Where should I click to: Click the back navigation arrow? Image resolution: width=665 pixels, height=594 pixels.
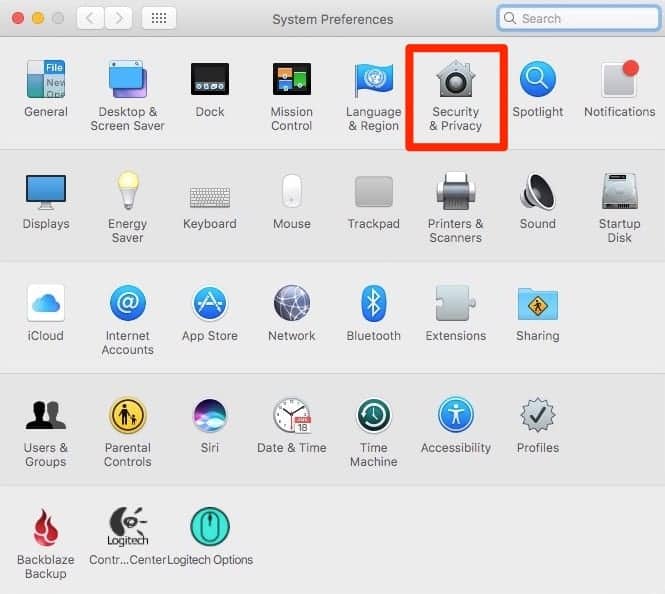pos(90,18)
